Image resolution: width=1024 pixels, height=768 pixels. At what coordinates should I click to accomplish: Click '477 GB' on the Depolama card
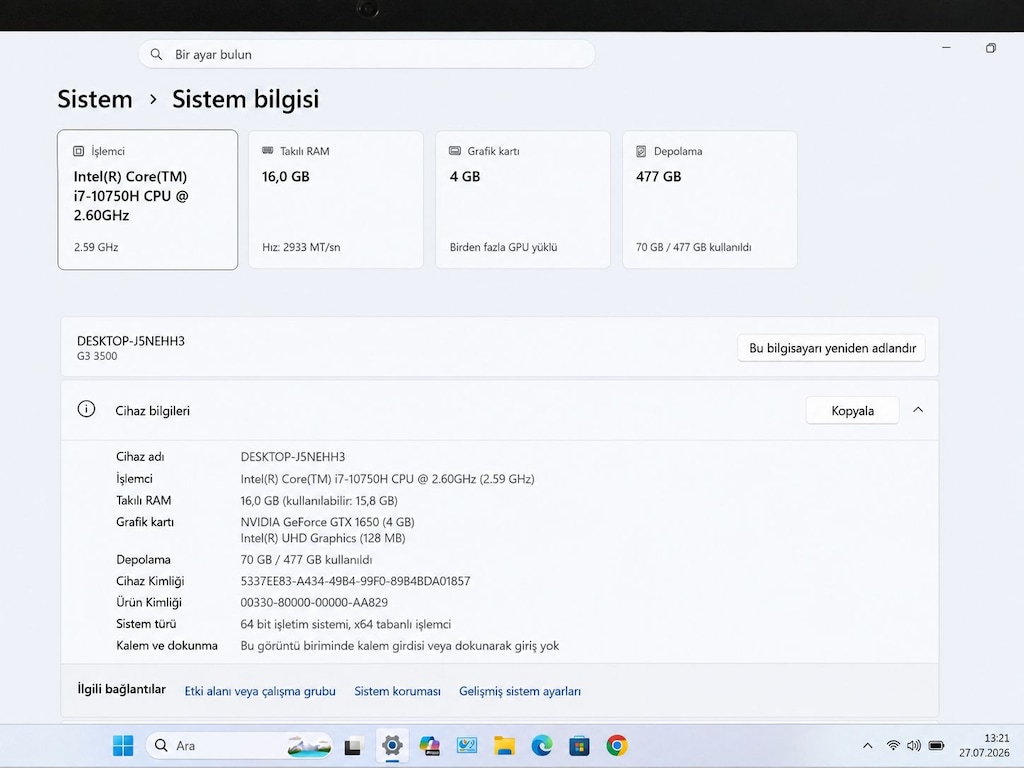pos(658,176)
